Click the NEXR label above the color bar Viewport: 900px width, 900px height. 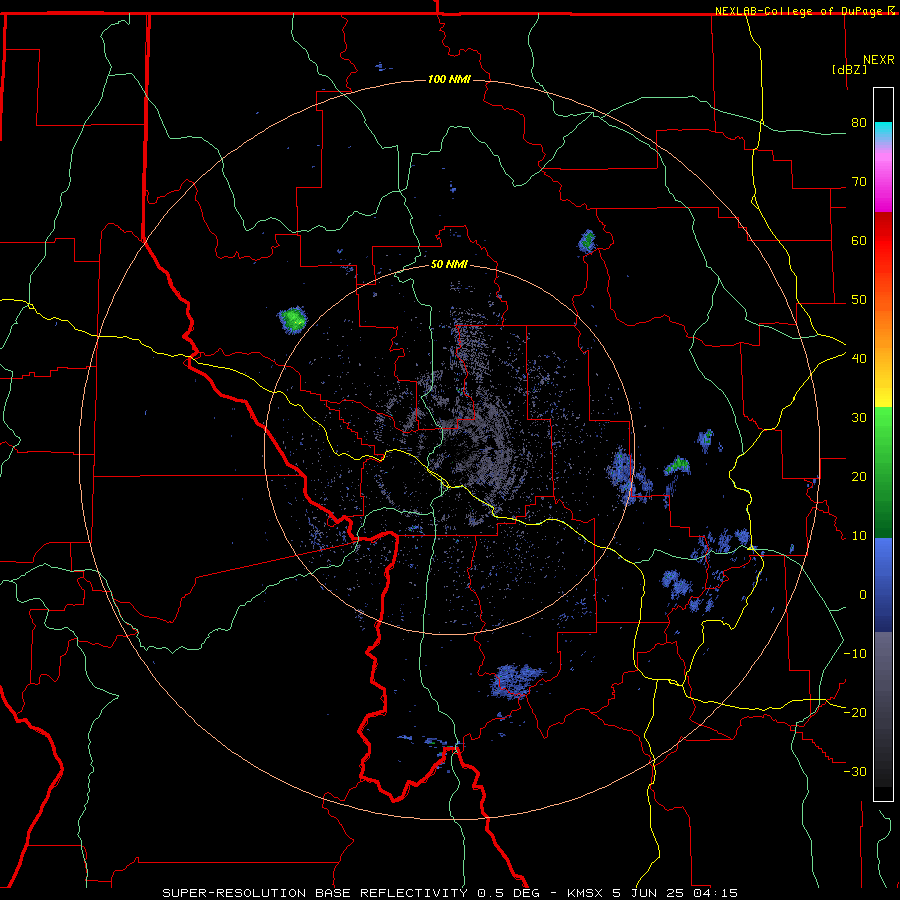pos(879,60)
